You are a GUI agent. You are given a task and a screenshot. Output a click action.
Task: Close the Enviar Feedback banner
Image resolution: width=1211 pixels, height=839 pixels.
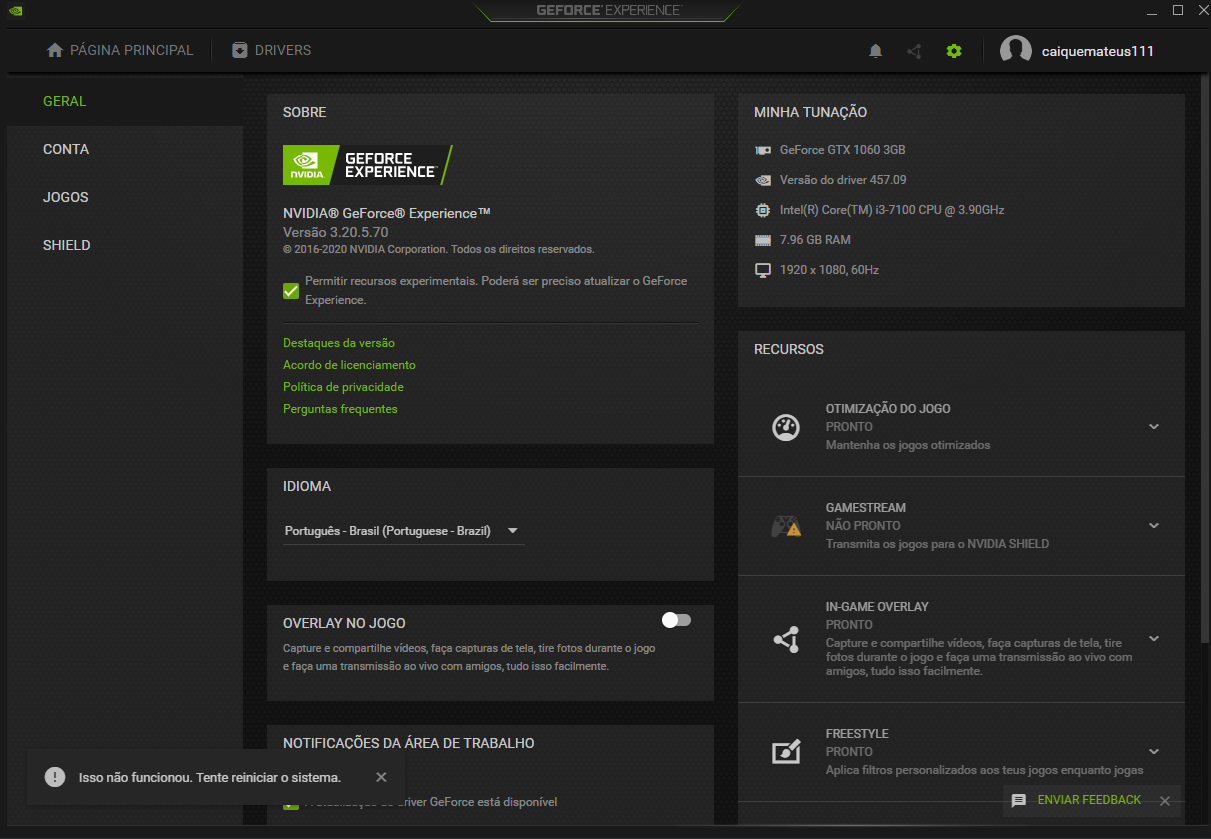click(1165, 801)
